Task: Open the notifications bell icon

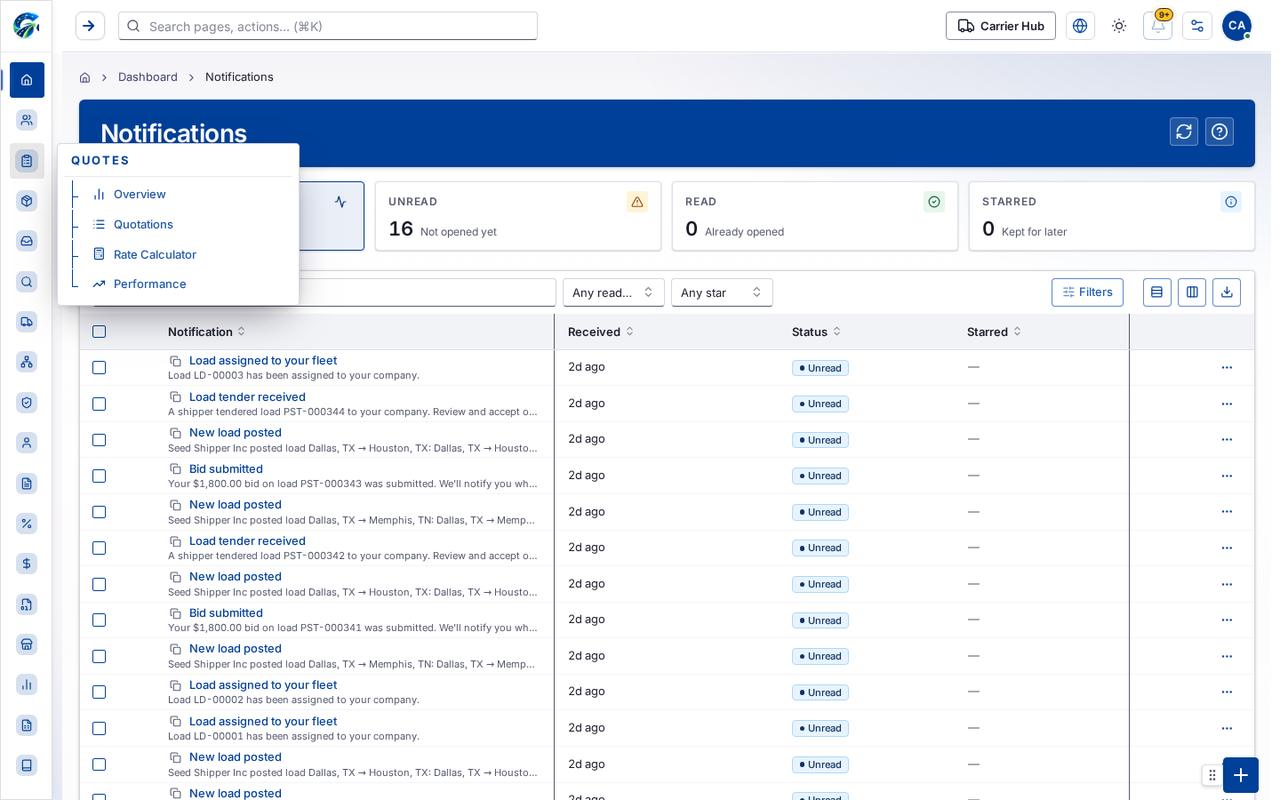Action: pyautogui.click(x=1158, y=26)
